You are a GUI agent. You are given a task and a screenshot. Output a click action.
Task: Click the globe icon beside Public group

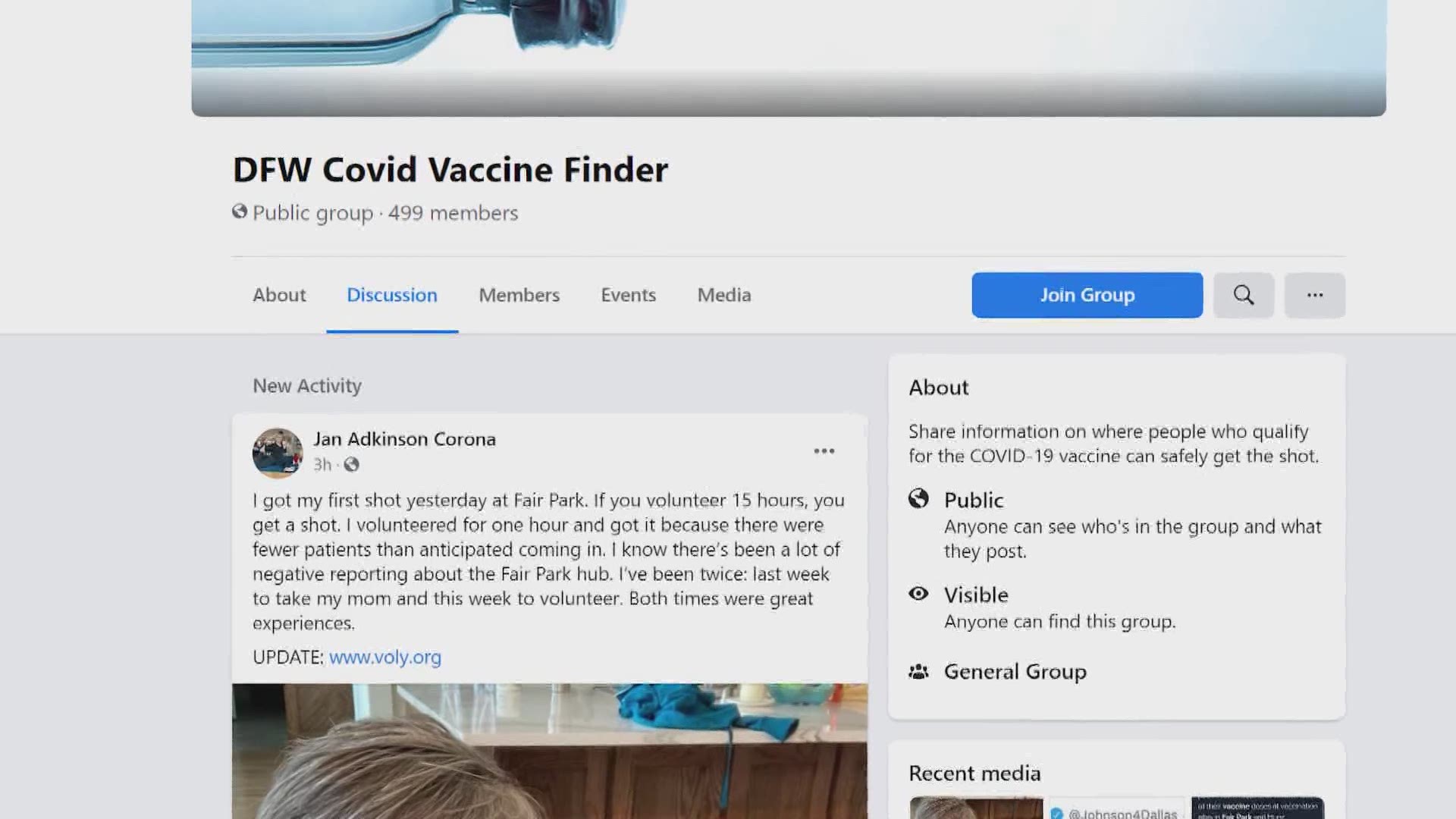(240, 212)
